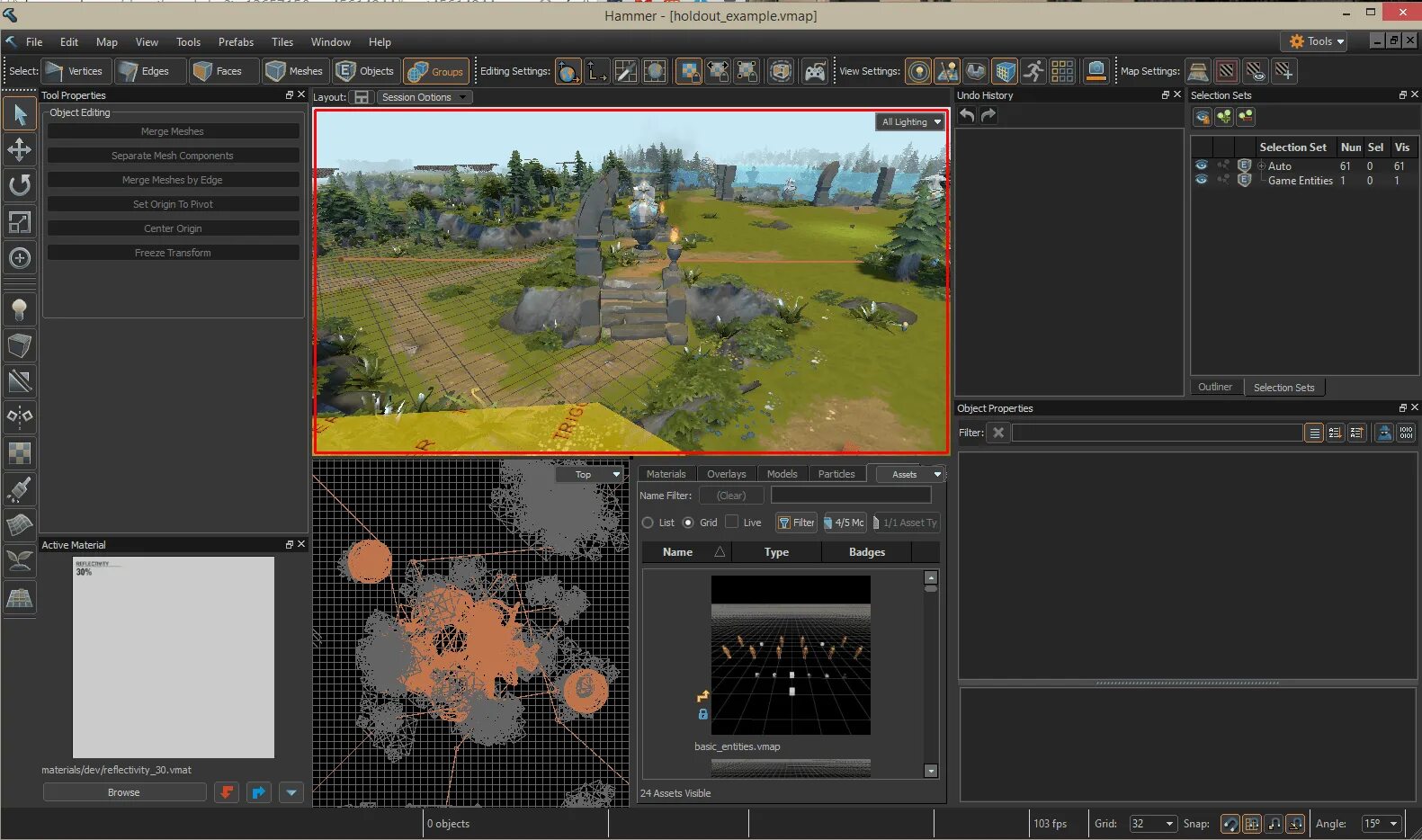Select the Translate move tool
The image size is (1422, 840).
20,150
